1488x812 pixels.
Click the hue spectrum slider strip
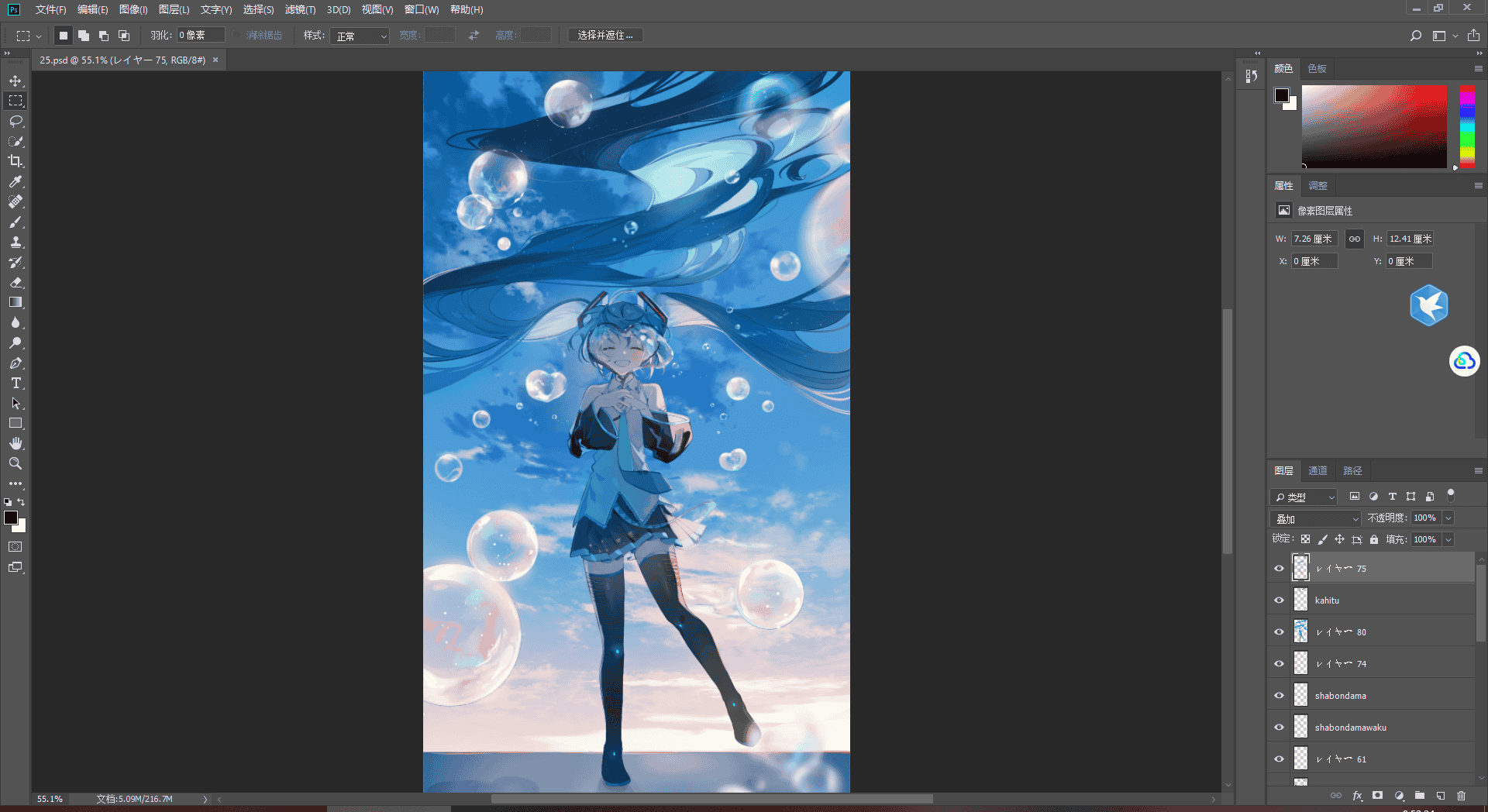click(x=1467, y=127)
